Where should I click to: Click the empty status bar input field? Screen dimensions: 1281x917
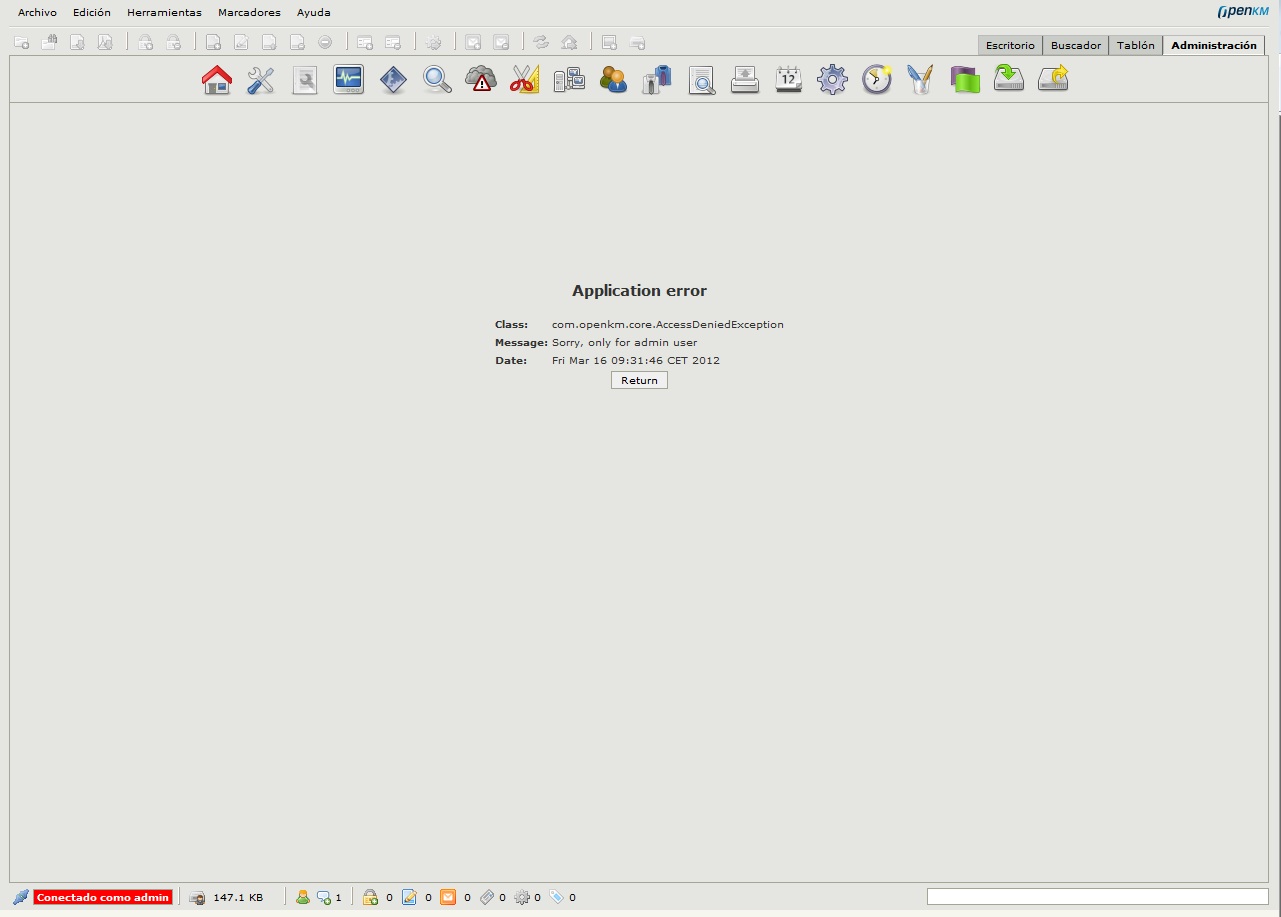click(1097, 897)
